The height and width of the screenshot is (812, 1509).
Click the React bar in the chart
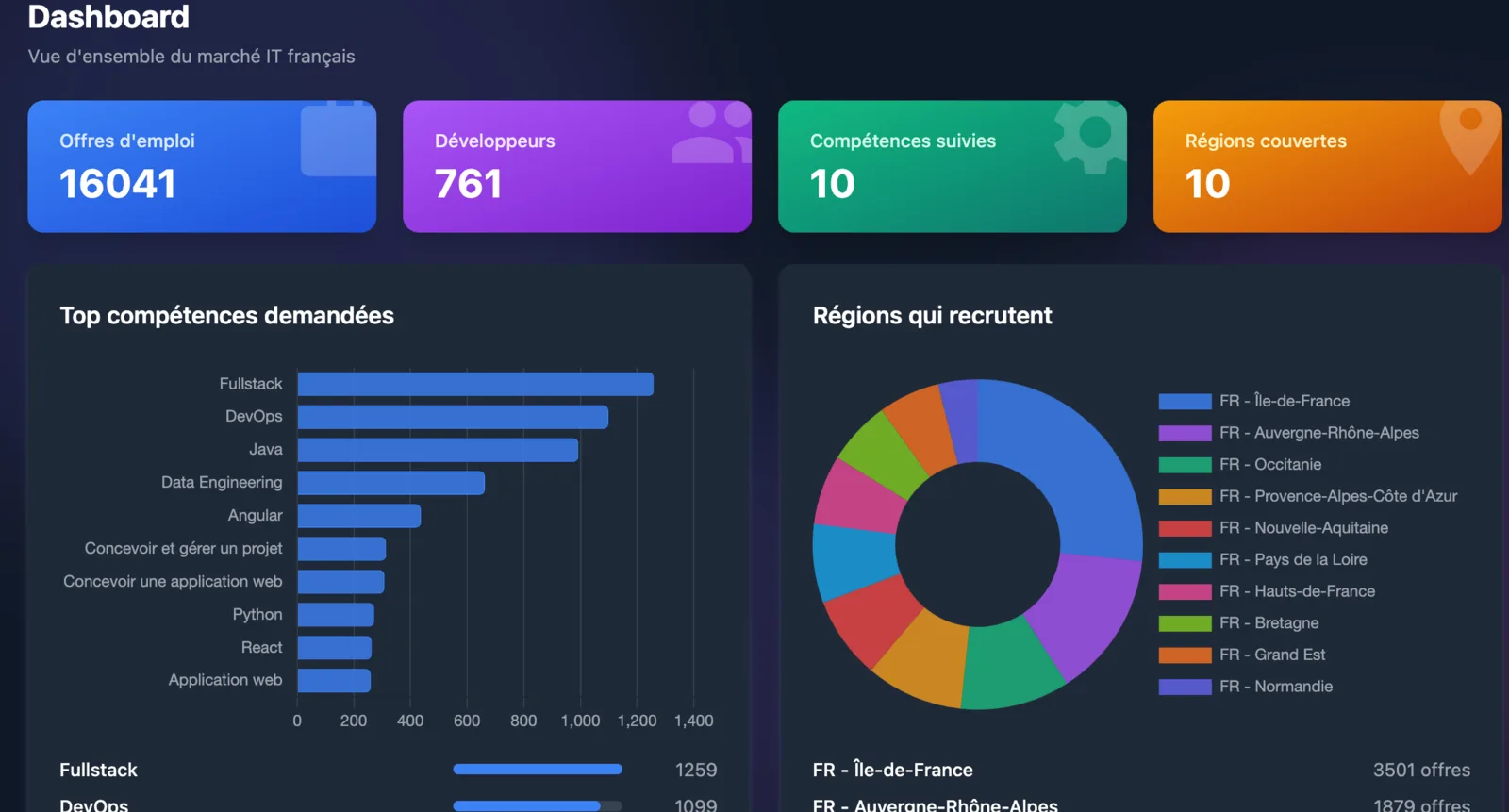[x=335, y=648]
